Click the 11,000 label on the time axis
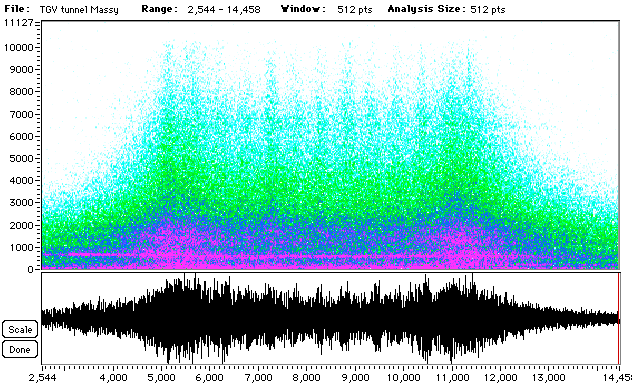The height and width of the screenshot is (385, 632). pos(451,378)
